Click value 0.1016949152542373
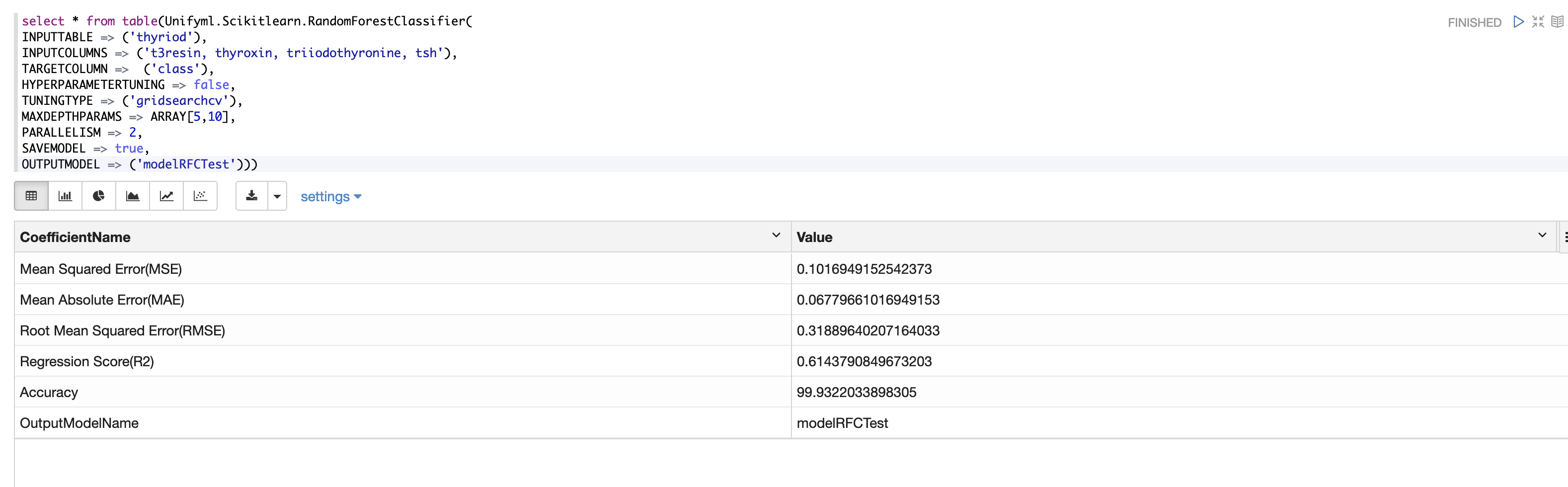 tap(863, 269)
